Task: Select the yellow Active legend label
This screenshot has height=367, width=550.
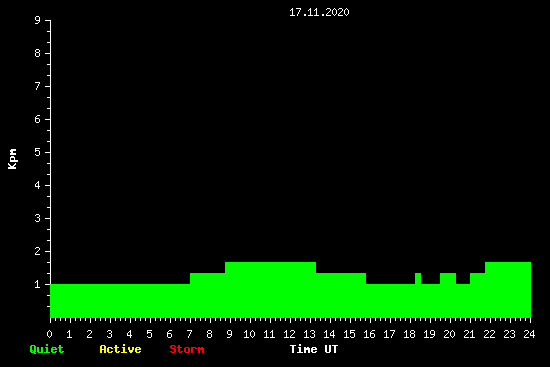Action: click(120, 349)
